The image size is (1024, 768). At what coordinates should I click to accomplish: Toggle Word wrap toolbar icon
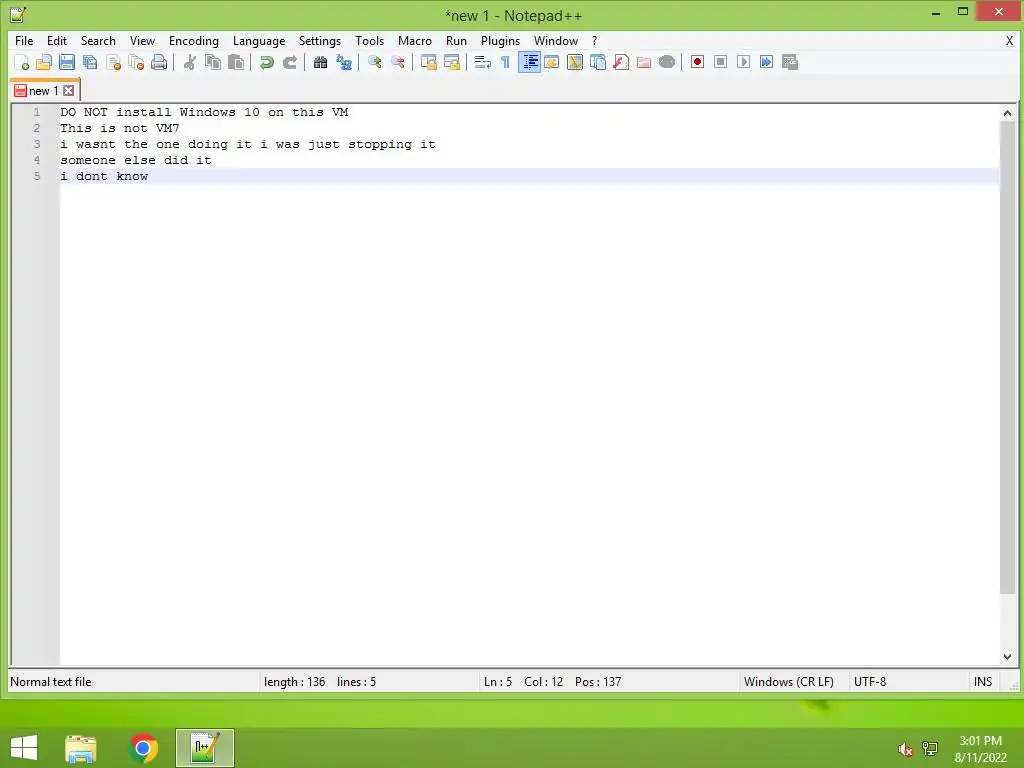(482, 62)
